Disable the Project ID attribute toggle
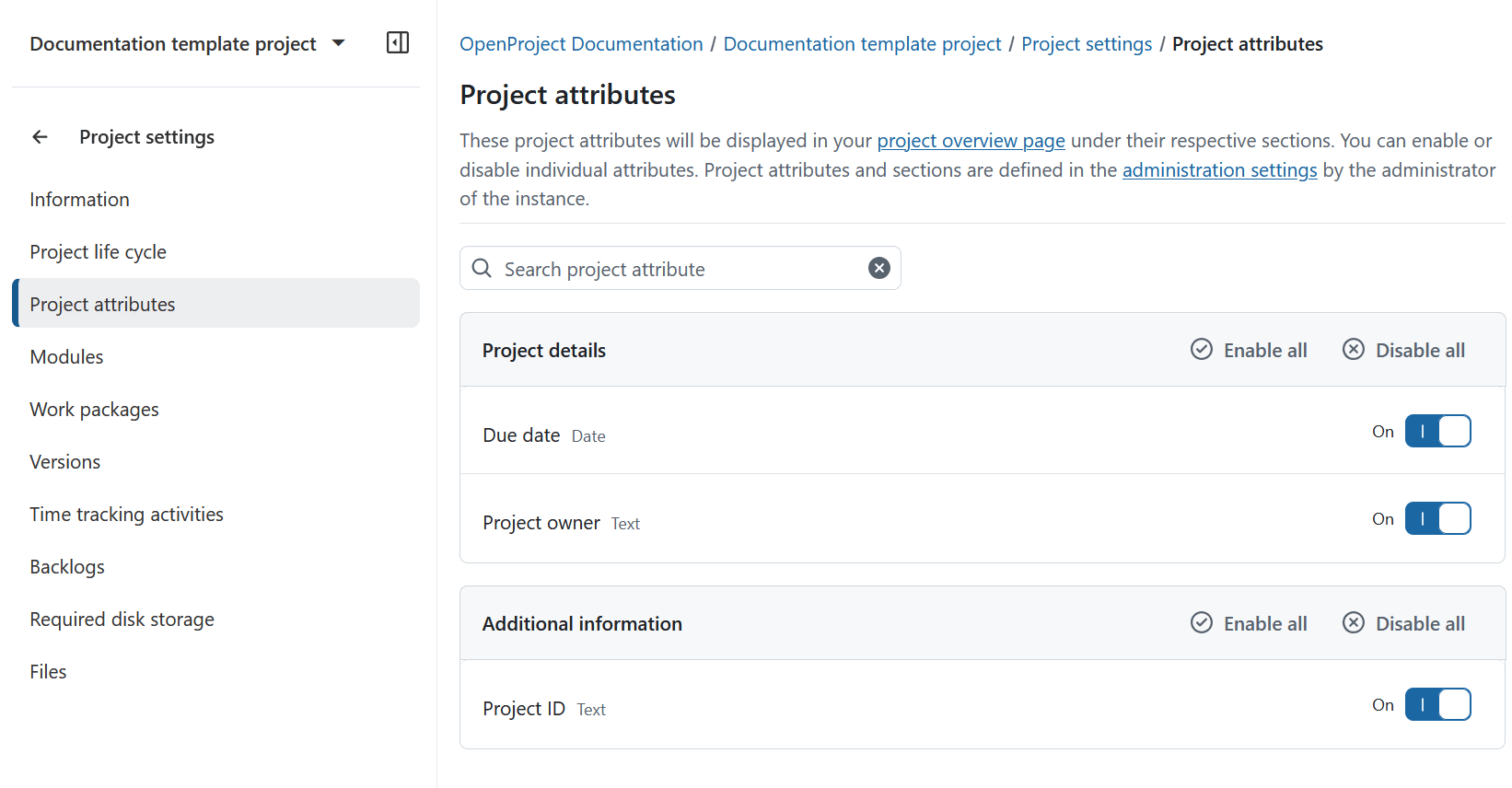1512x788 pixels. pos(1437,705)
